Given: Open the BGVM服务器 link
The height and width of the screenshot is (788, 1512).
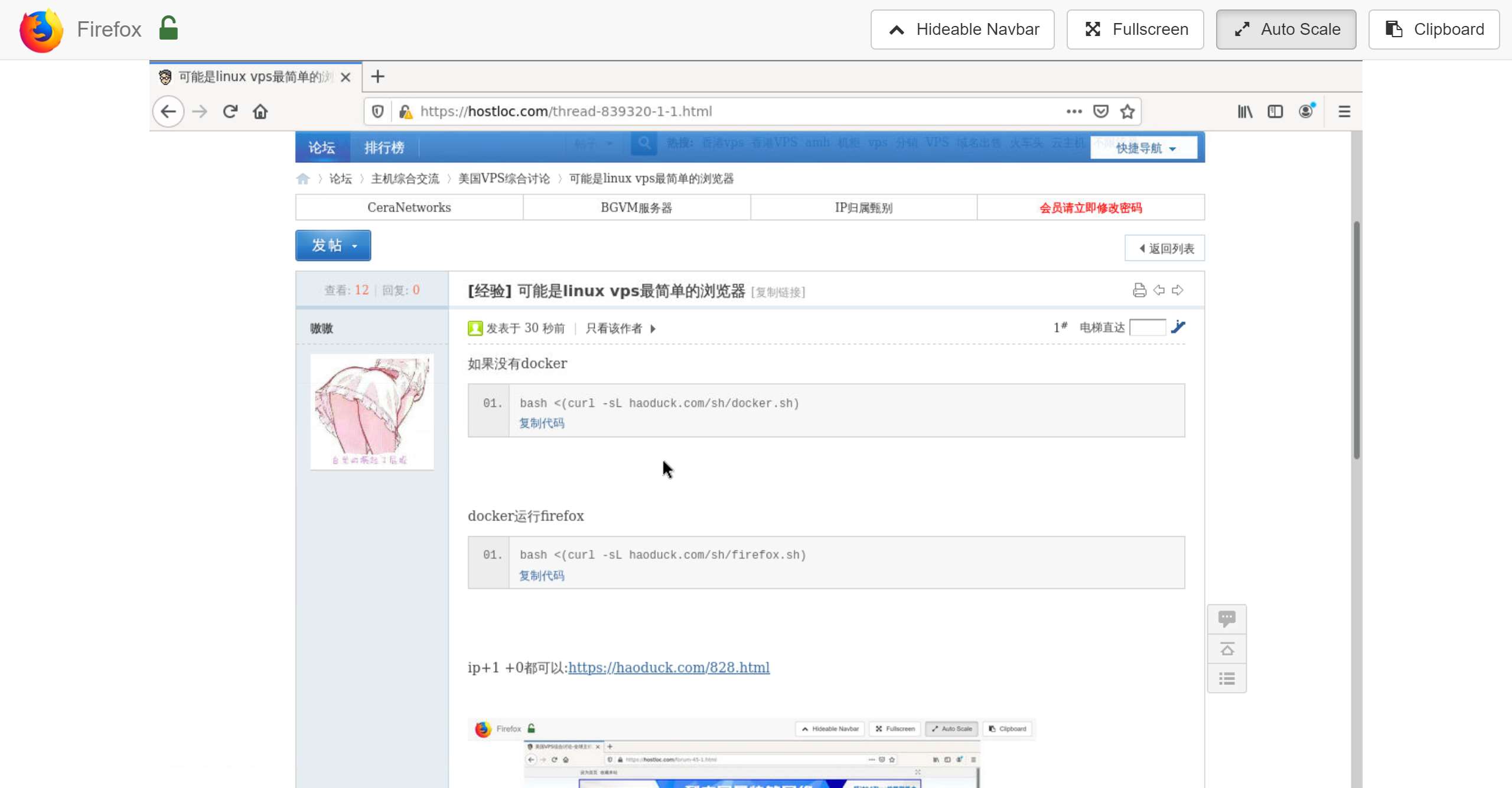Looking at the screenshot, I should tap(636, 207).
